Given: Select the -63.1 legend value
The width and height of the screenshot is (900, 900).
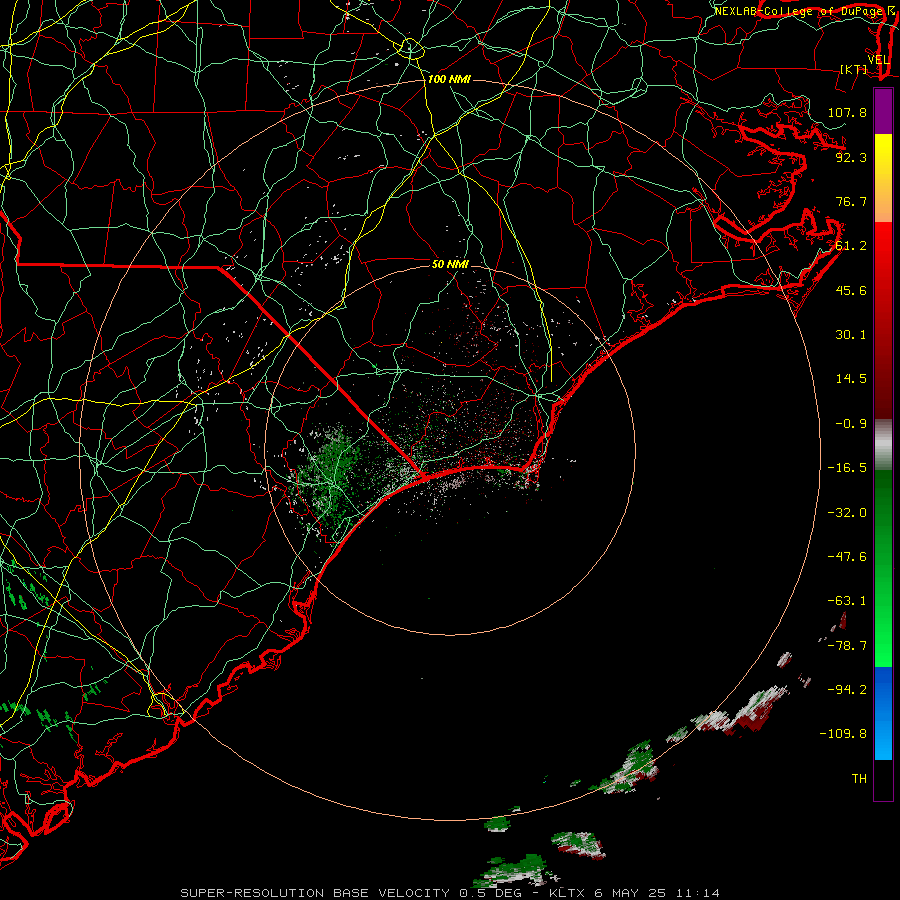Looking at the screenshot, I should click(847, 601).
